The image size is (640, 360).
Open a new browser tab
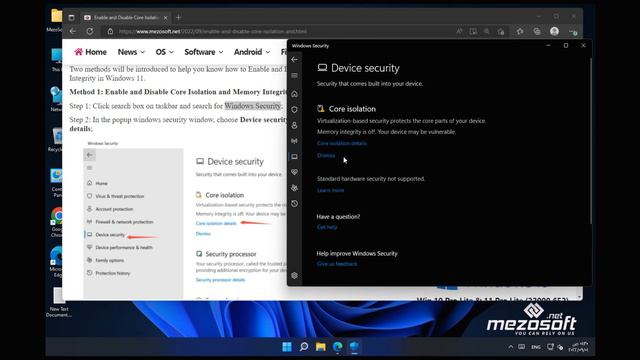click(x=178, y=18)
